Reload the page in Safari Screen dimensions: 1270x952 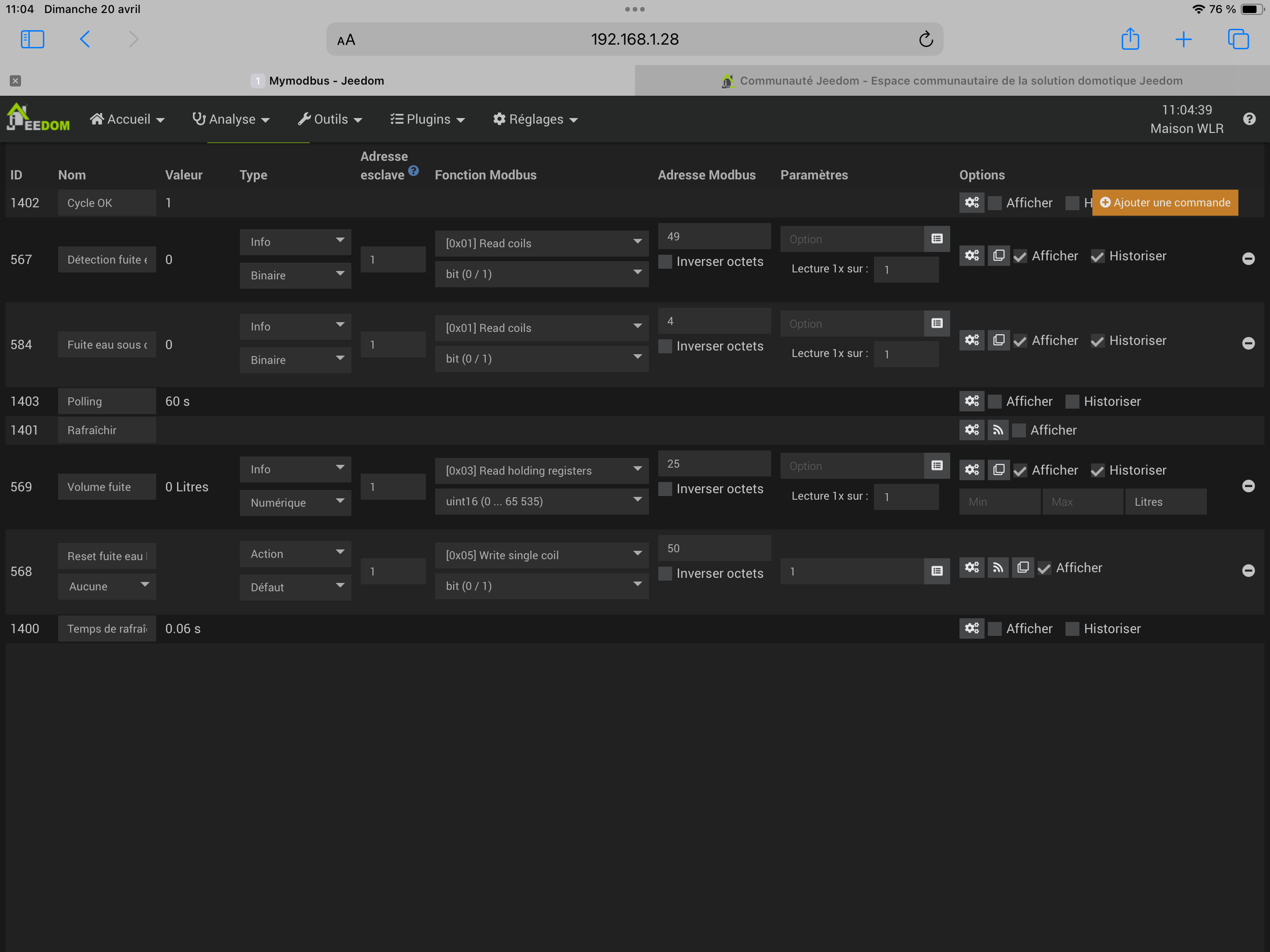[x=926, y=39]
